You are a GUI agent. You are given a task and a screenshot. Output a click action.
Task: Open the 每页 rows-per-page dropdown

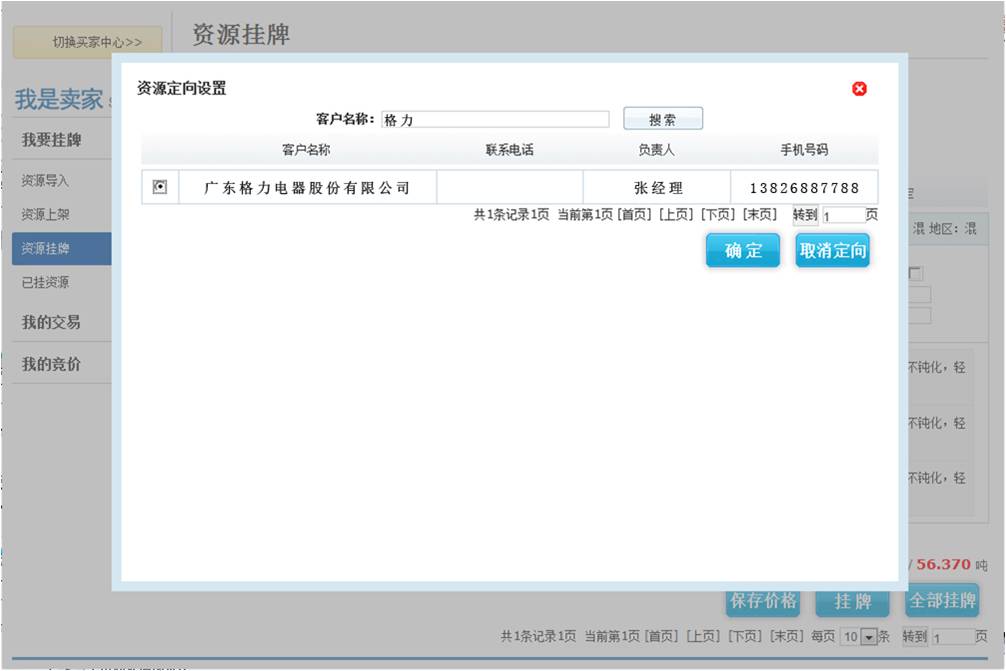[868, 637]
